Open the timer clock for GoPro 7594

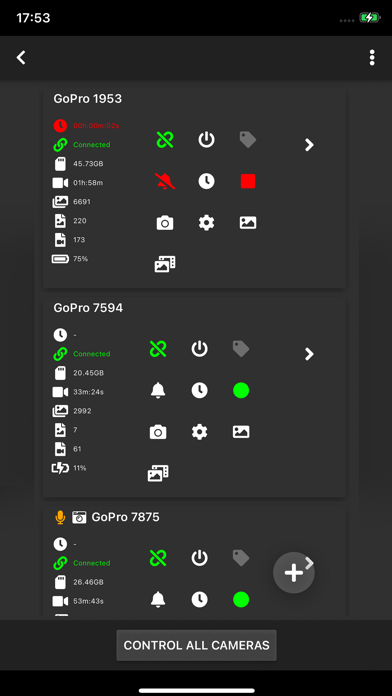tap(199, 390)
